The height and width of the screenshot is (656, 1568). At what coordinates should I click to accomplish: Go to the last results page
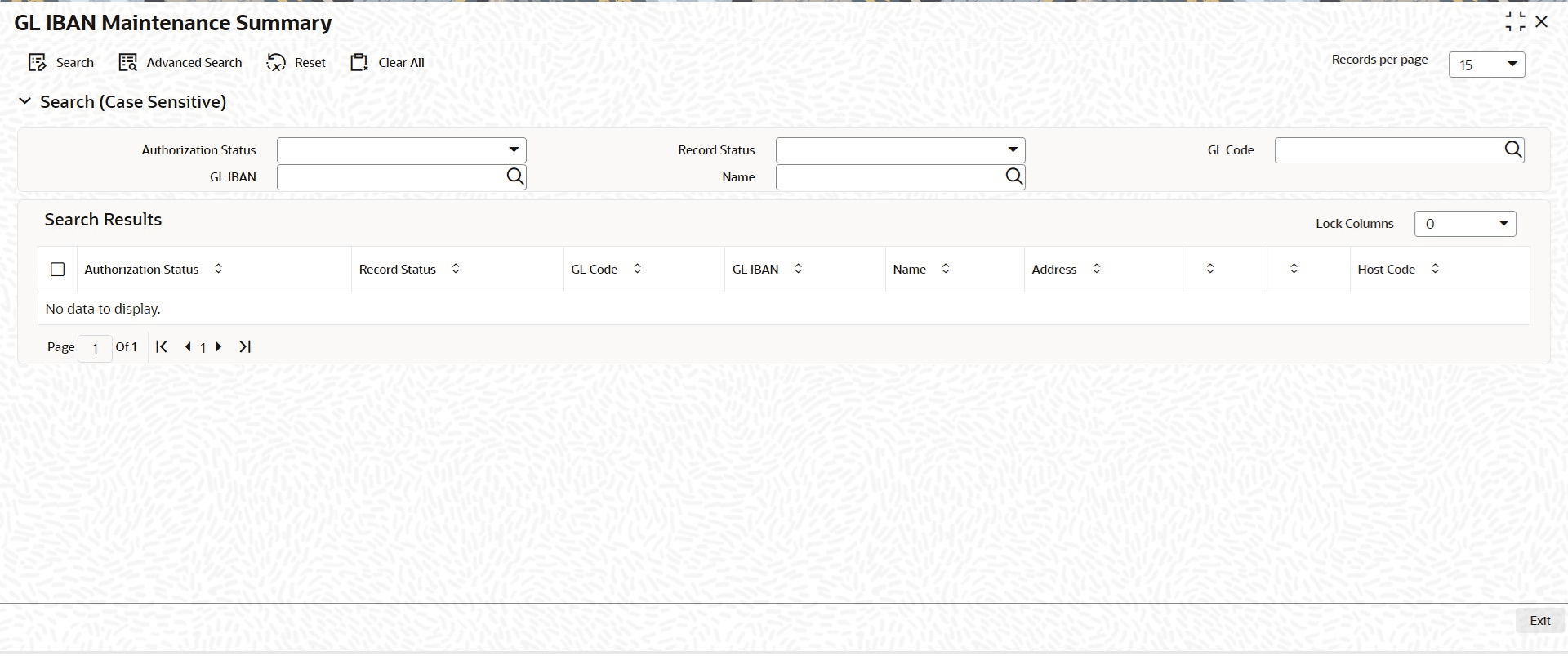[x=245, y=347]
